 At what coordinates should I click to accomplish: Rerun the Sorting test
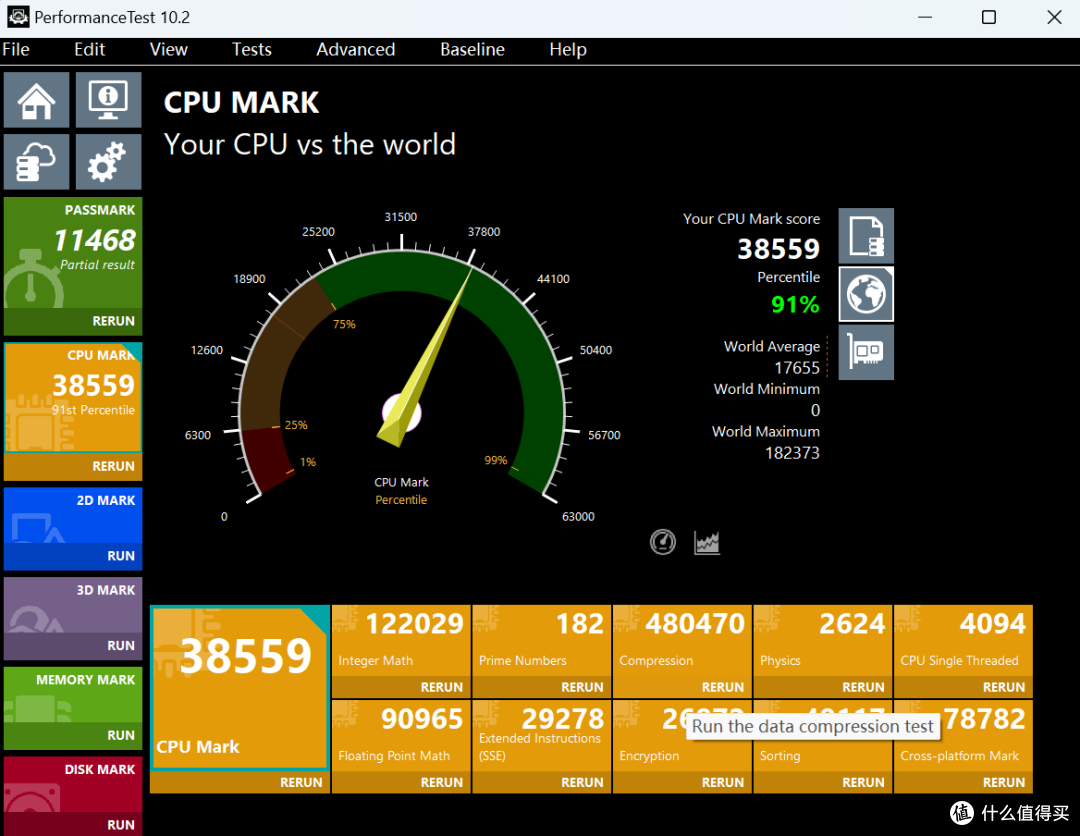coord(822,782)
